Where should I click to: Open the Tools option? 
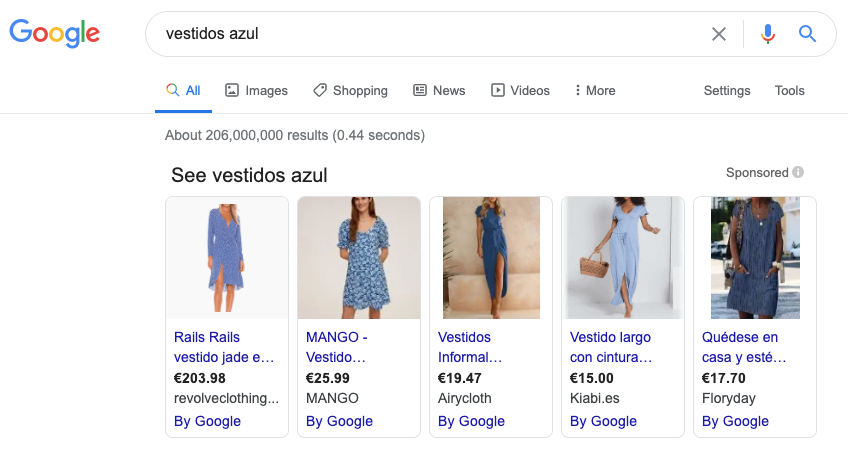coord(790,90)
